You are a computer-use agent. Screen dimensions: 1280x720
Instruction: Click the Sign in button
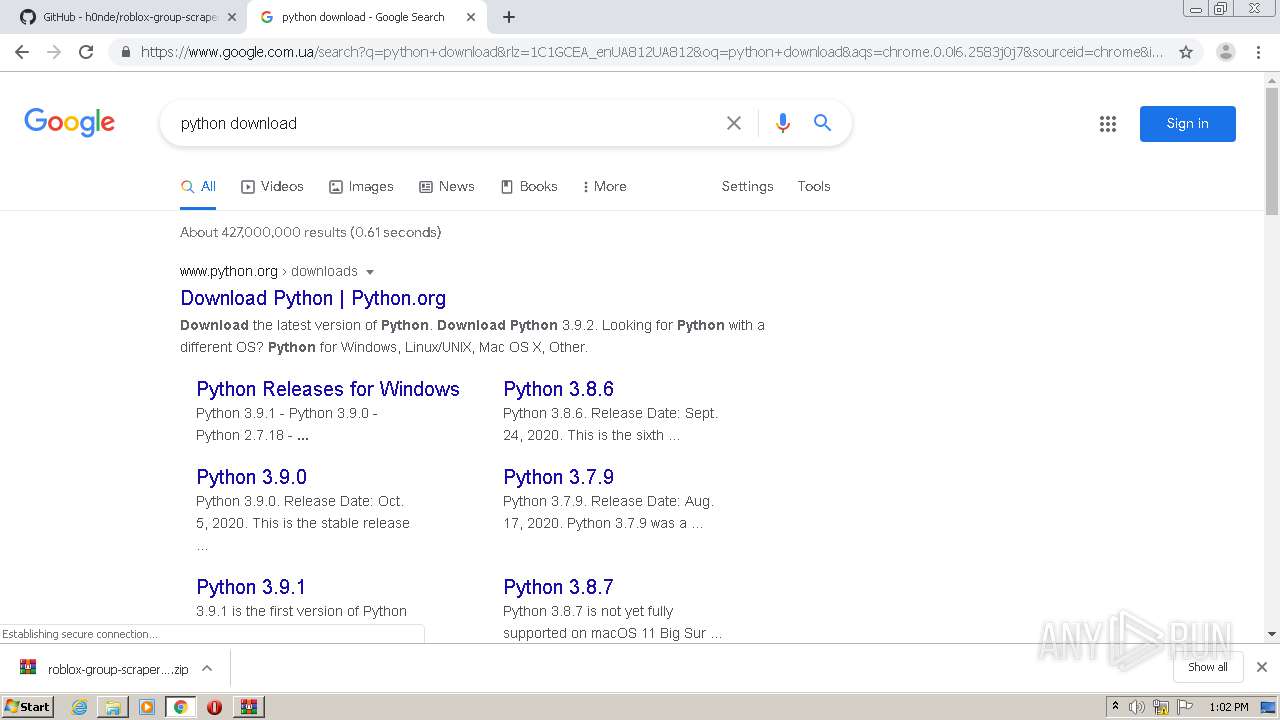[x=1188, y=124]
